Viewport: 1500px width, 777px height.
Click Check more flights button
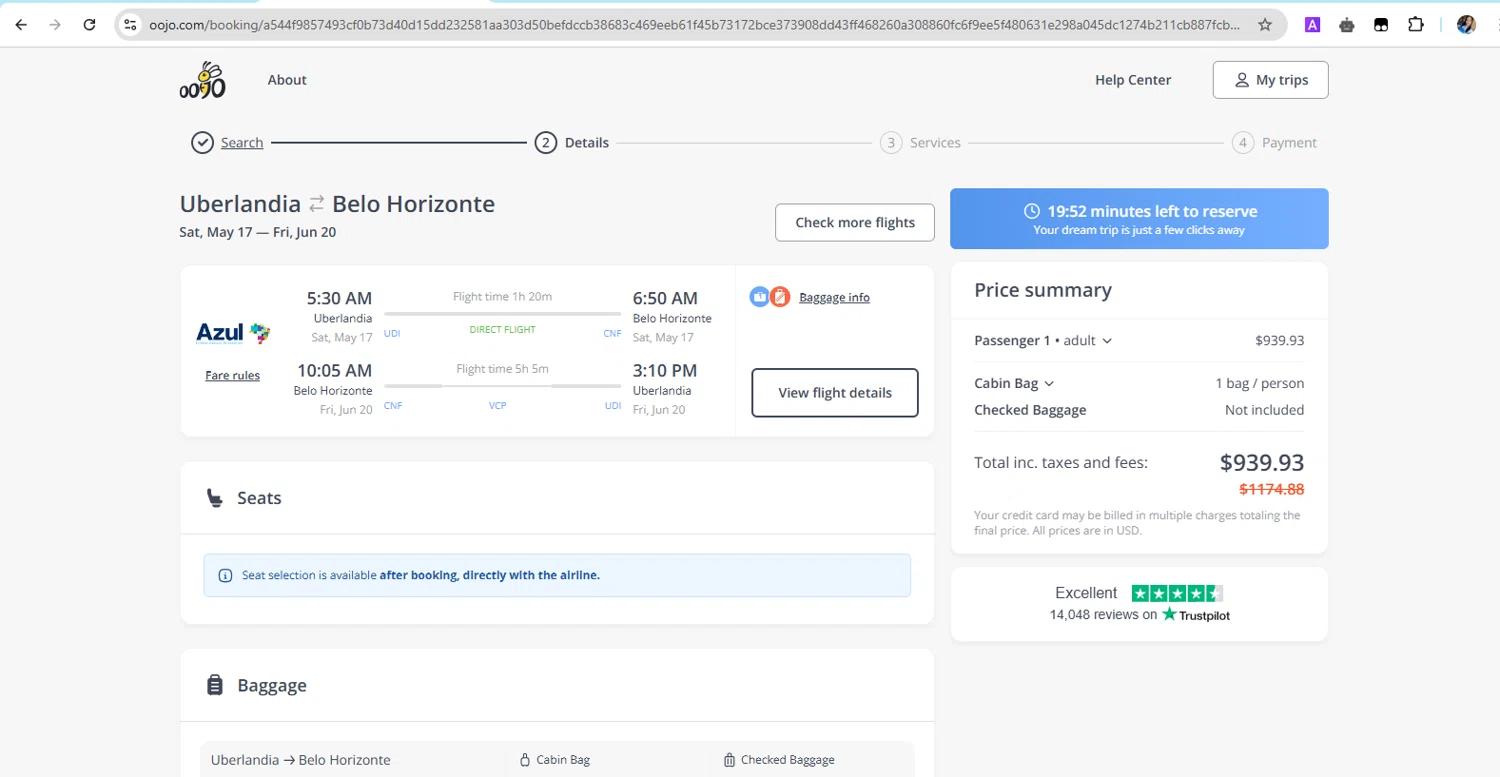(x=855, y=223)
